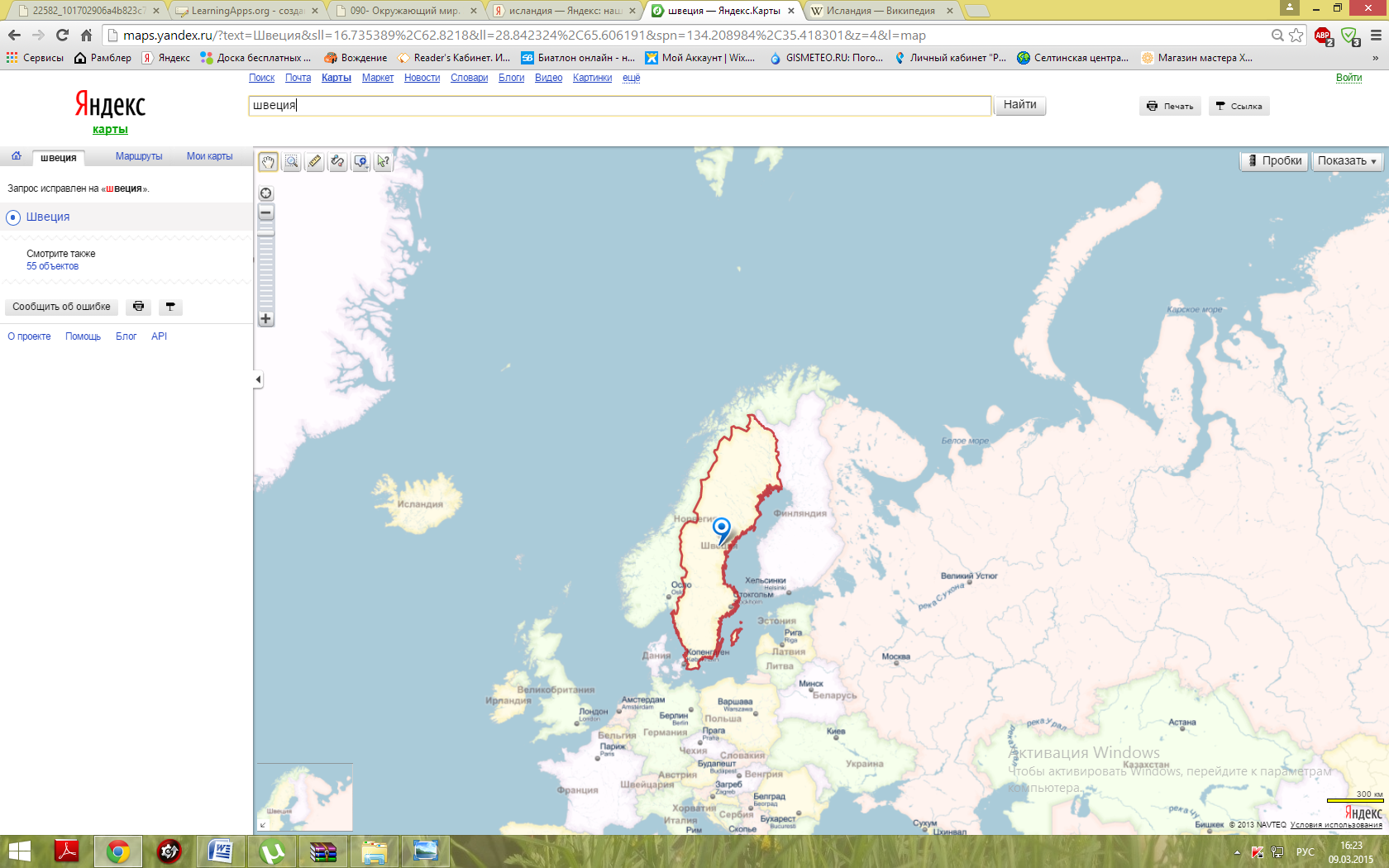Click the РУС language indicator in the tray
Image resolution: width=1389 pixels, height=868 pixels.
coord(1305,851)
